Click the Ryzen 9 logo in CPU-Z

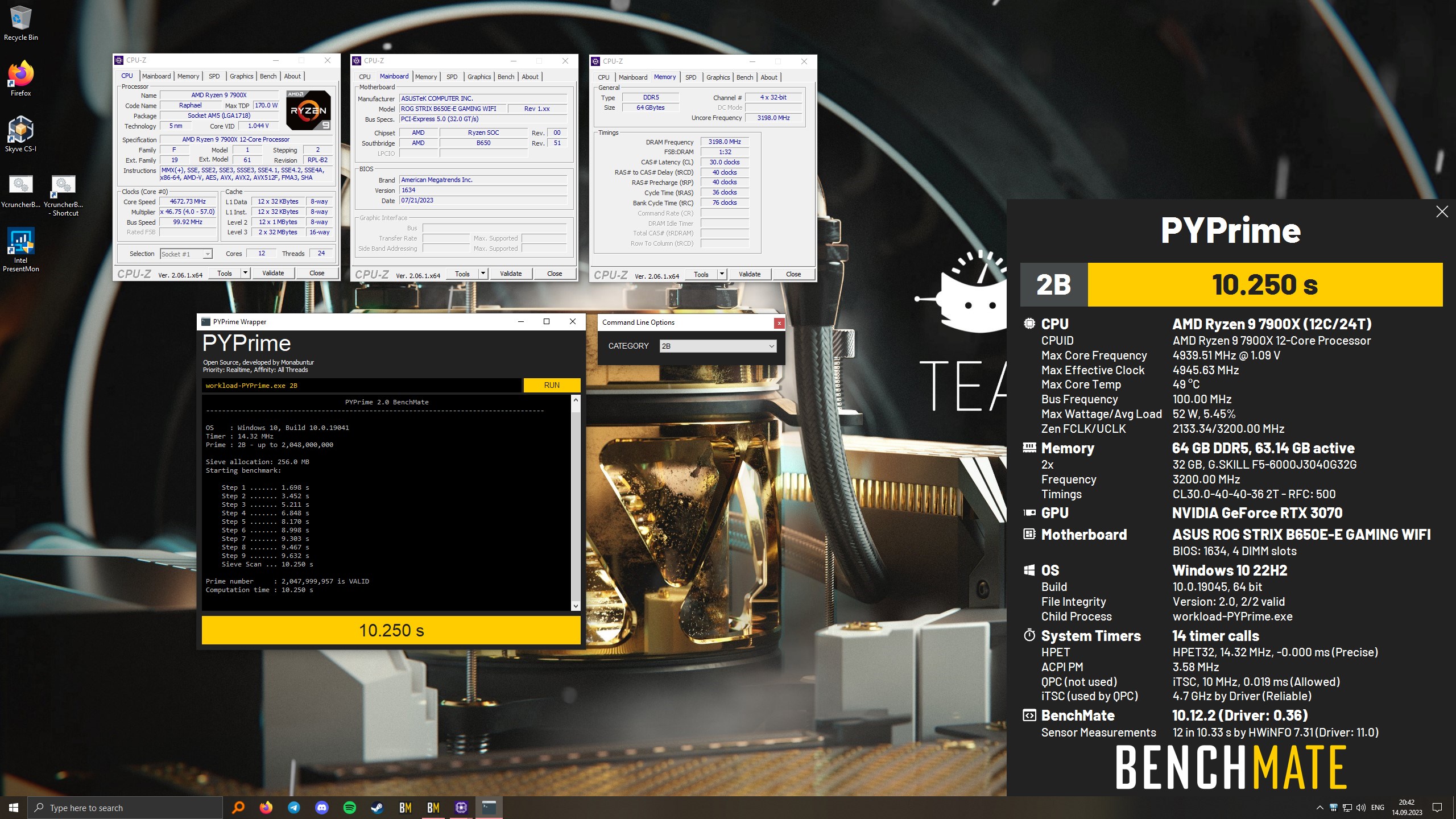pyautogui.click(x=308, y=110)
